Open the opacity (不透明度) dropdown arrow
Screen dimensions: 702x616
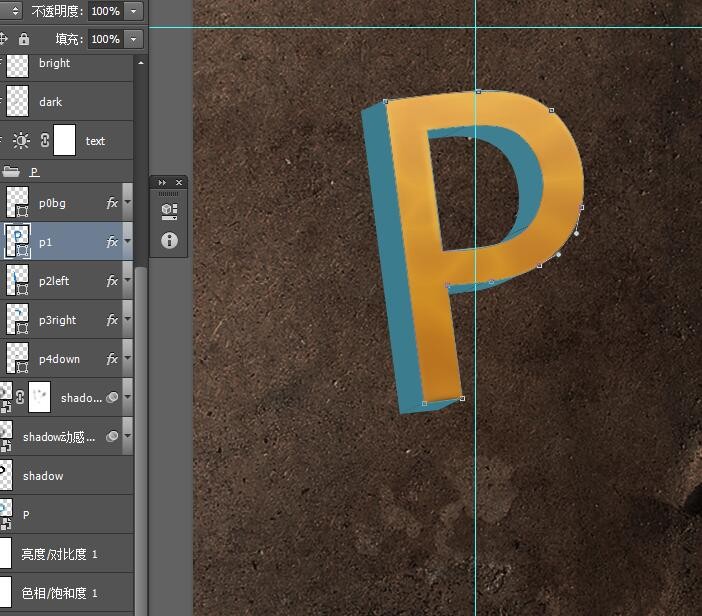[134, 11]
